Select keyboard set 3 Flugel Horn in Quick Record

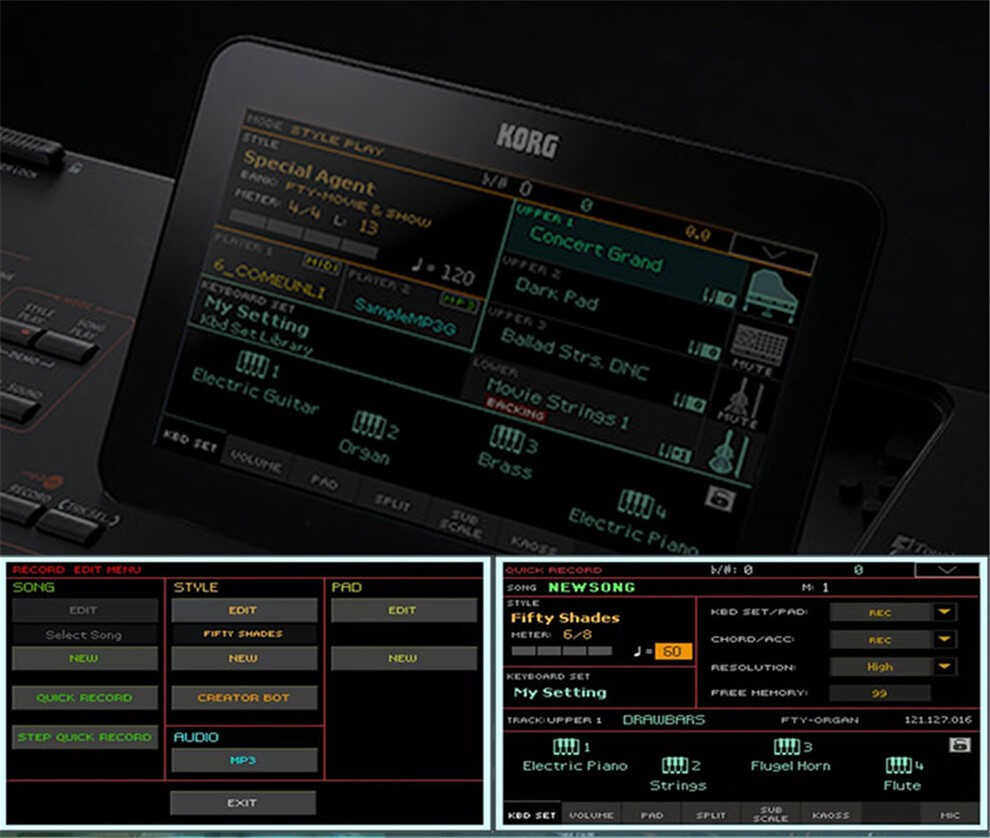tap(790, 757)
